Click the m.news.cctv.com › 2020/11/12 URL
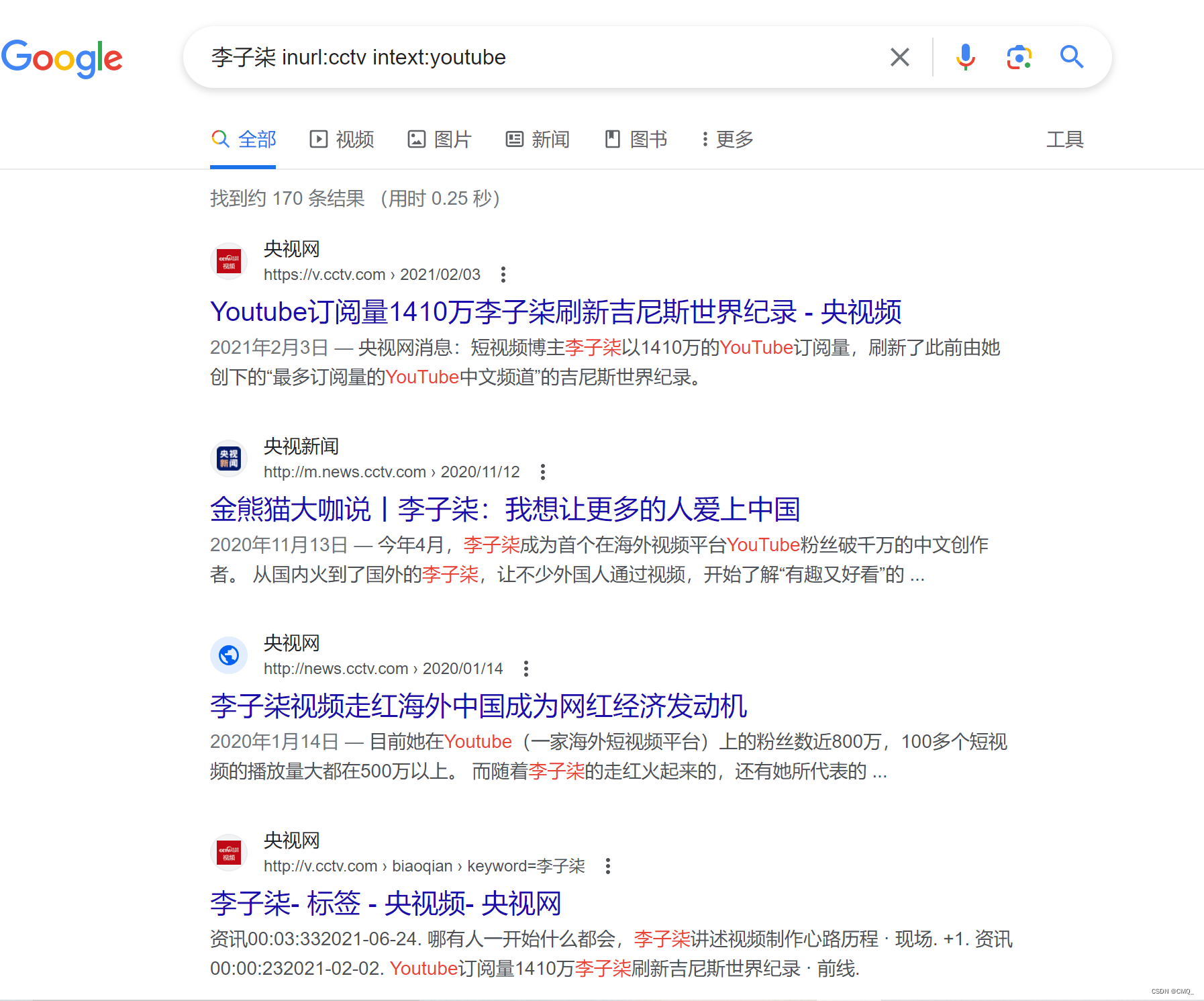The width and height of the screenshot is (1204, 1001). (391, 472)
